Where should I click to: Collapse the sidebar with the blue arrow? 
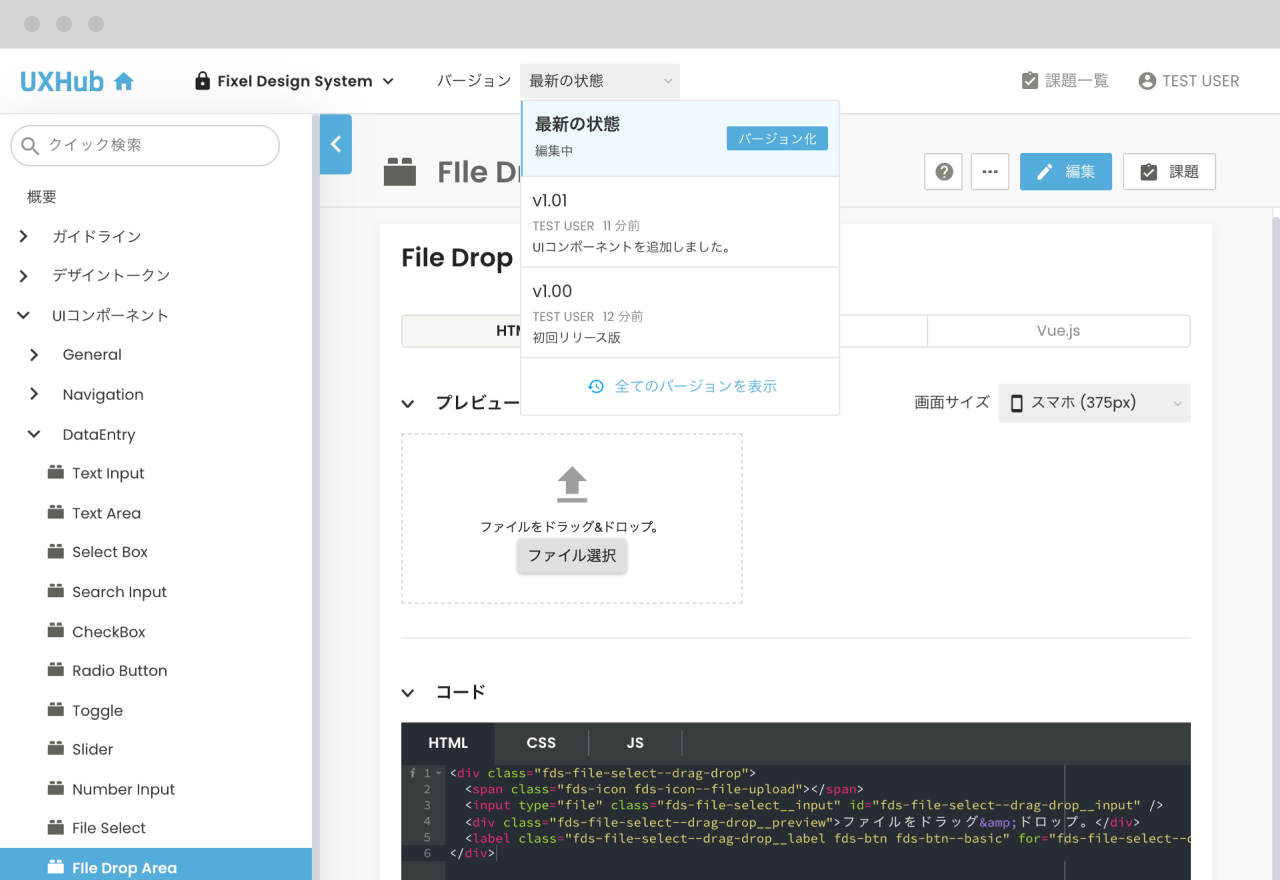[336, 144]
